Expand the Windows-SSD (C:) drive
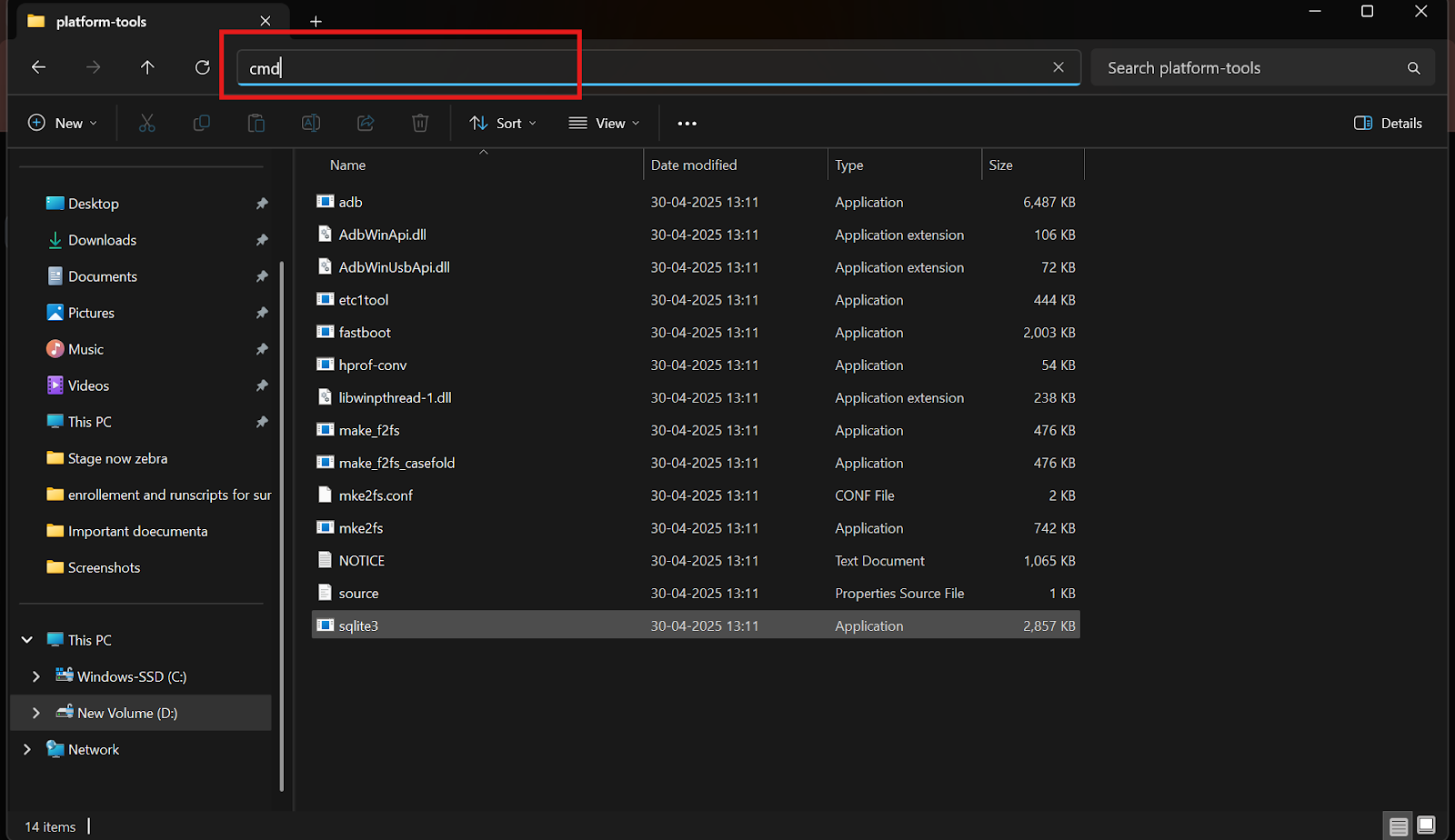 pyautogui.click(x=36, y=676)
